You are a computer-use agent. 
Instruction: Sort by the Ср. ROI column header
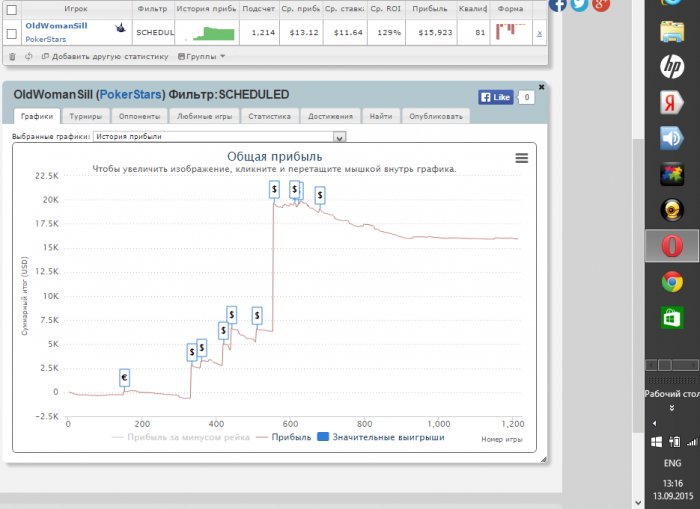pos(386,8)
